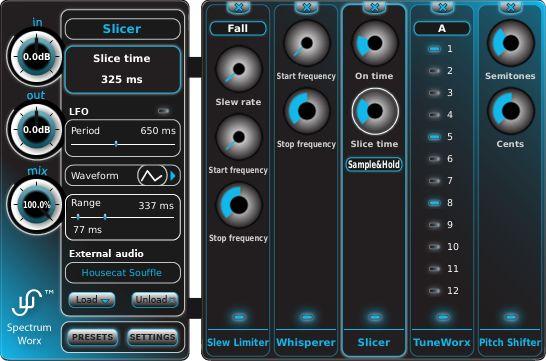Click the Range value 337 ms

(156, 206)
